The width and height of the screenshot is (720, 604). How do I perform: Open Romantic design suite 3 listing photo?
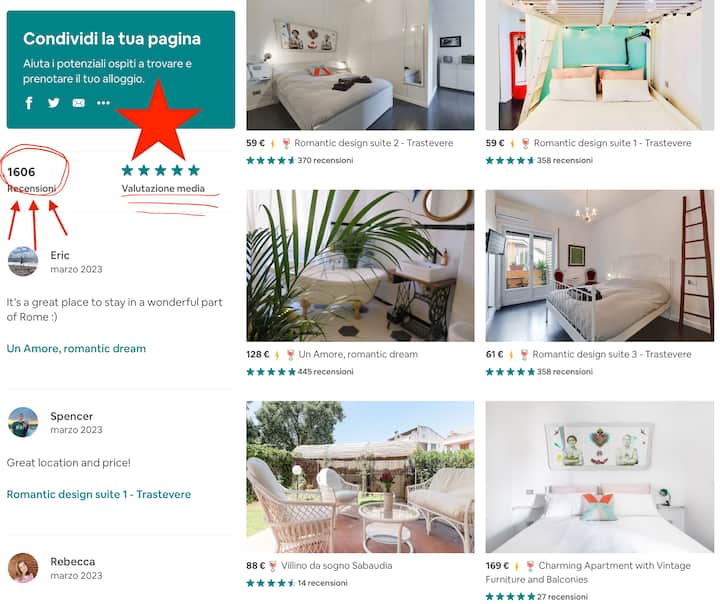point(600,265)
